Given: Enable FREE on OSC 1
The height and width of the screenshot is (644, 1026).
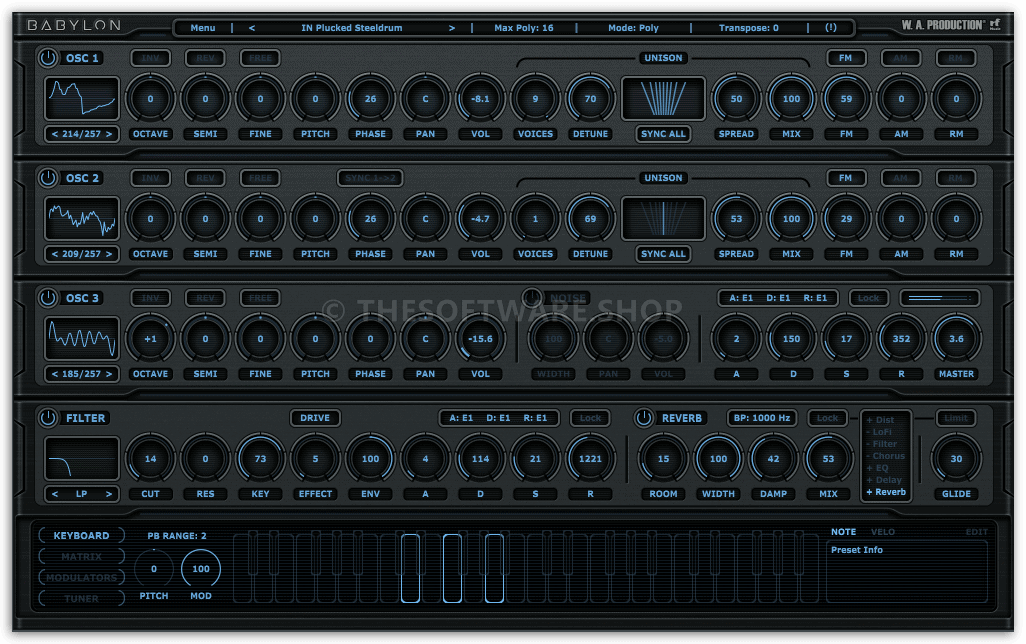Looking at the screenshot, I should tap(260, 58).
